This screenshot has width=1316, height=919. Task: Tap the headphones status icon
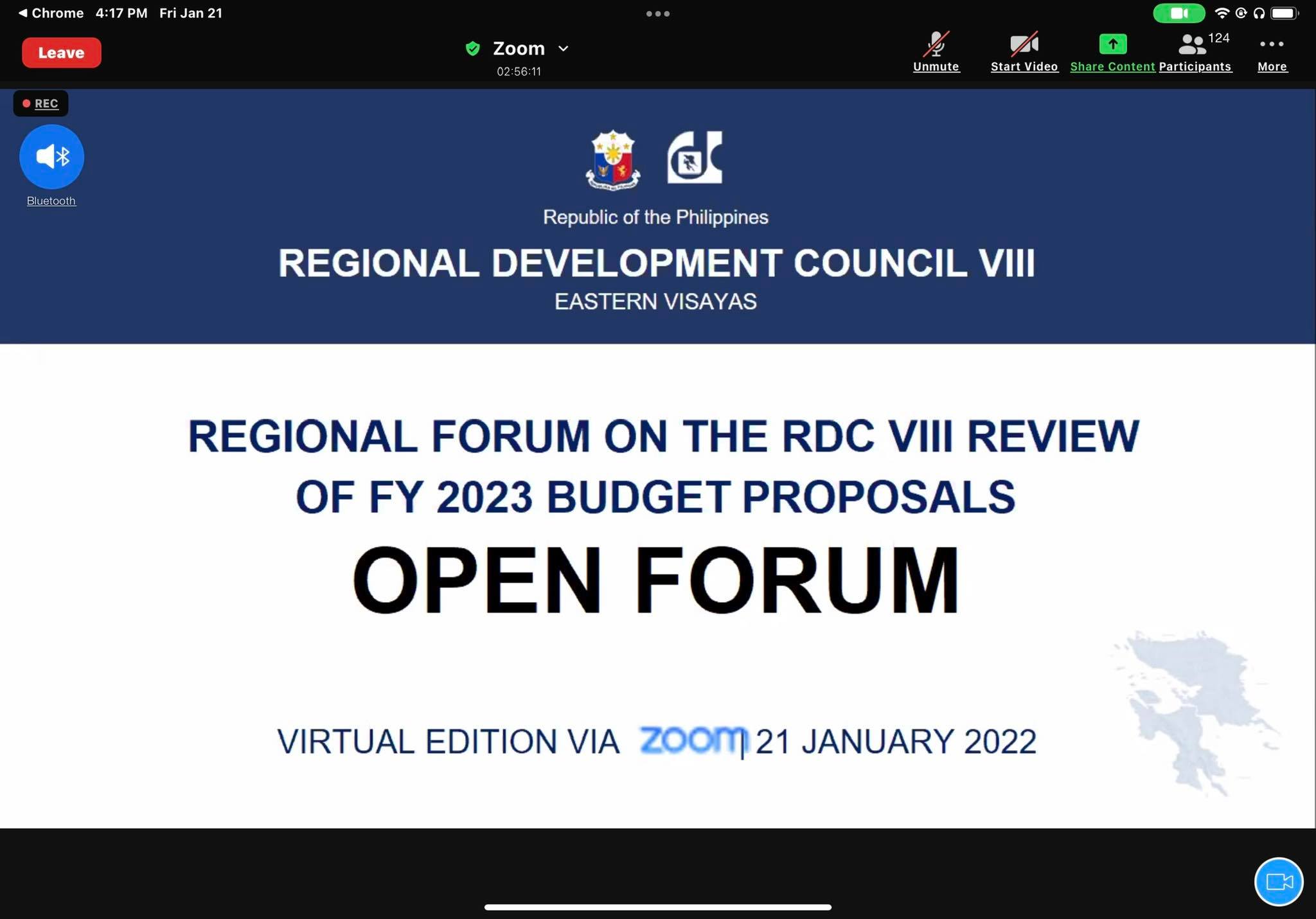point(1259,13)
